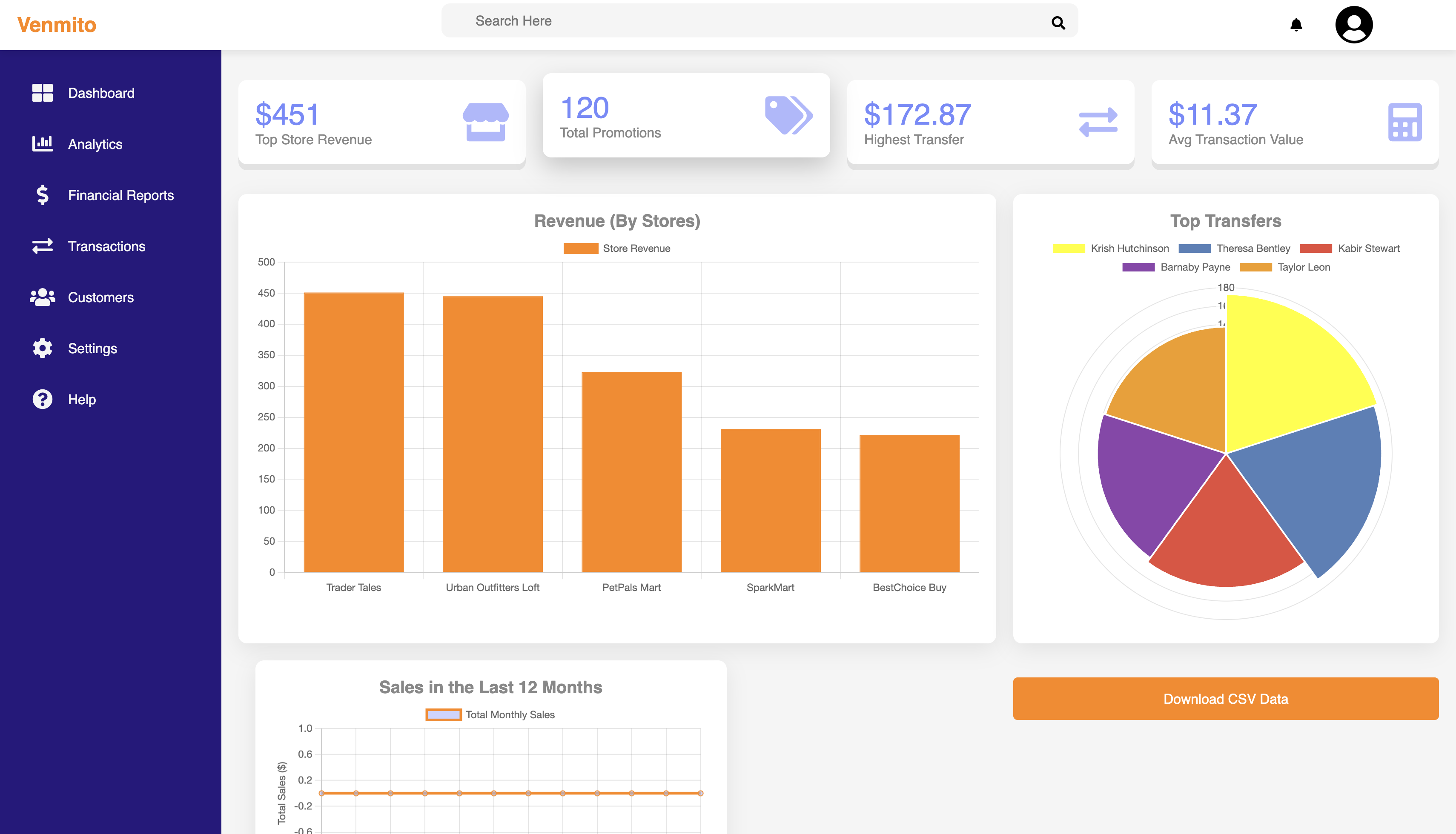Click the calculator icon on Avg Transaction card
The width and height of the screenshot is (1456, 834).
[x=1404, y=122]
